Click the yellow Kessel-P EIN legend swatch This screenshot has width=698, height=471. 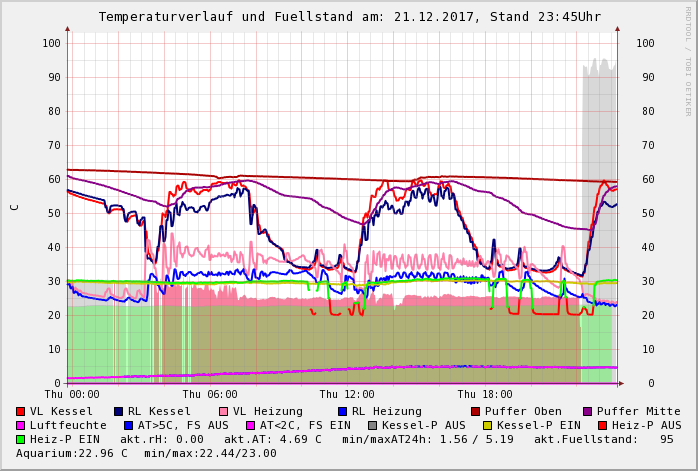(488, 425)
